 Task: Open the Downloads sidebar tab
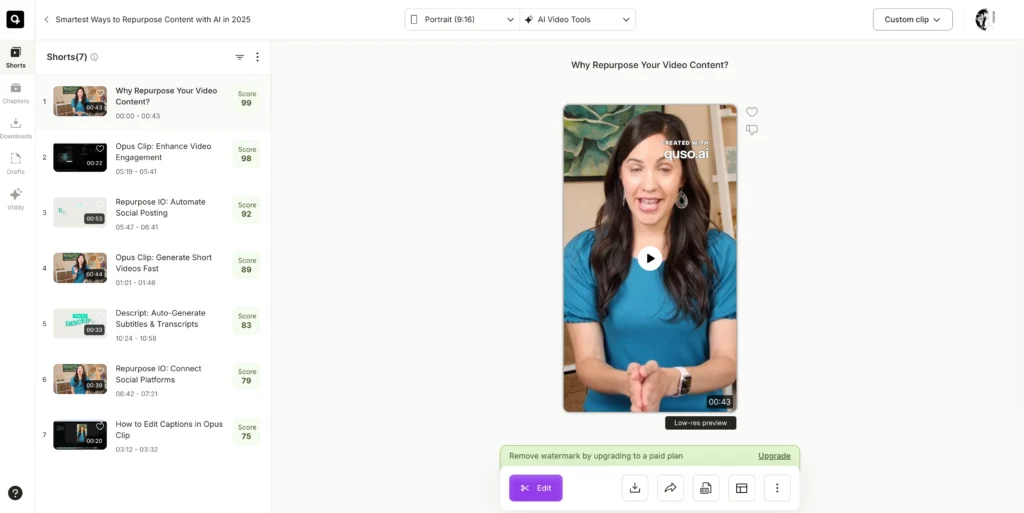point(16,129)
